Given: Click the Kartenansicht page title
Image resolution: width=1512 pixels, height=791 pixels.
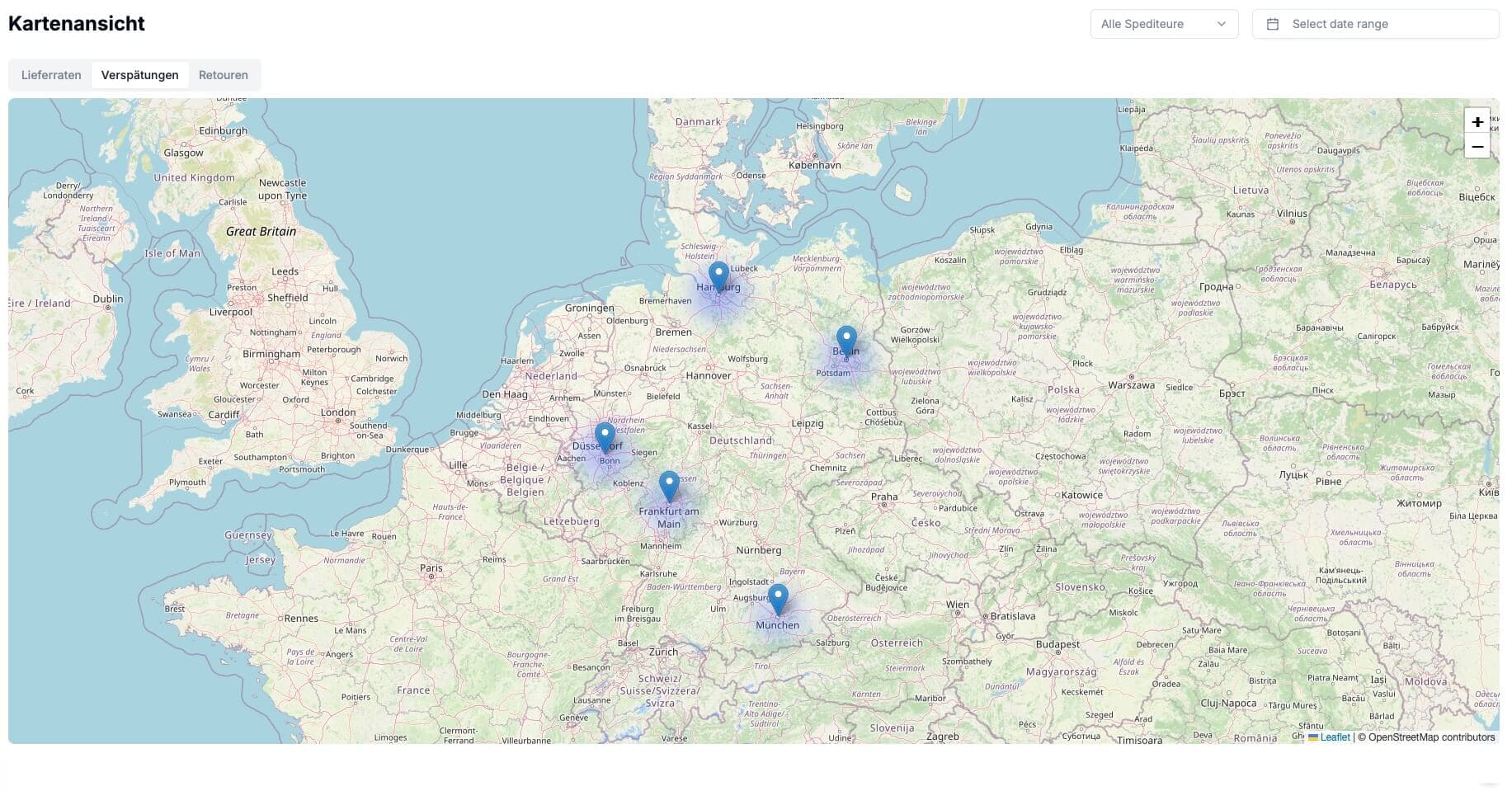Looking at the screenshot, I should pyautogui.click(x=76, y=23).
